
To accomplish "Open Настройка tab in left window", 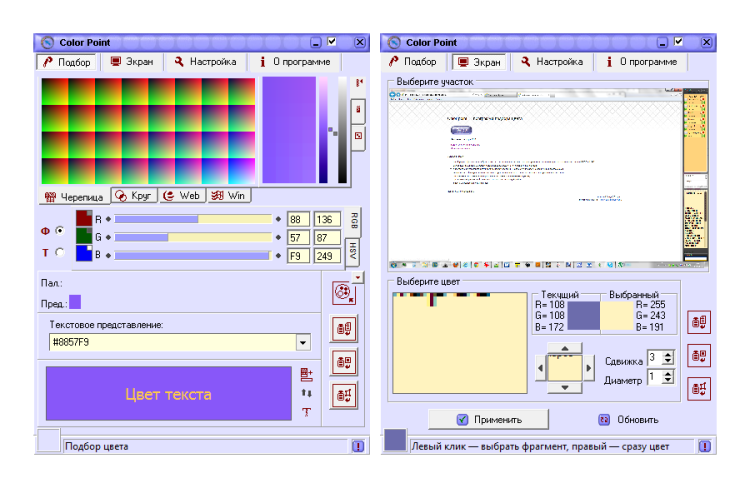I will [206, 62].
